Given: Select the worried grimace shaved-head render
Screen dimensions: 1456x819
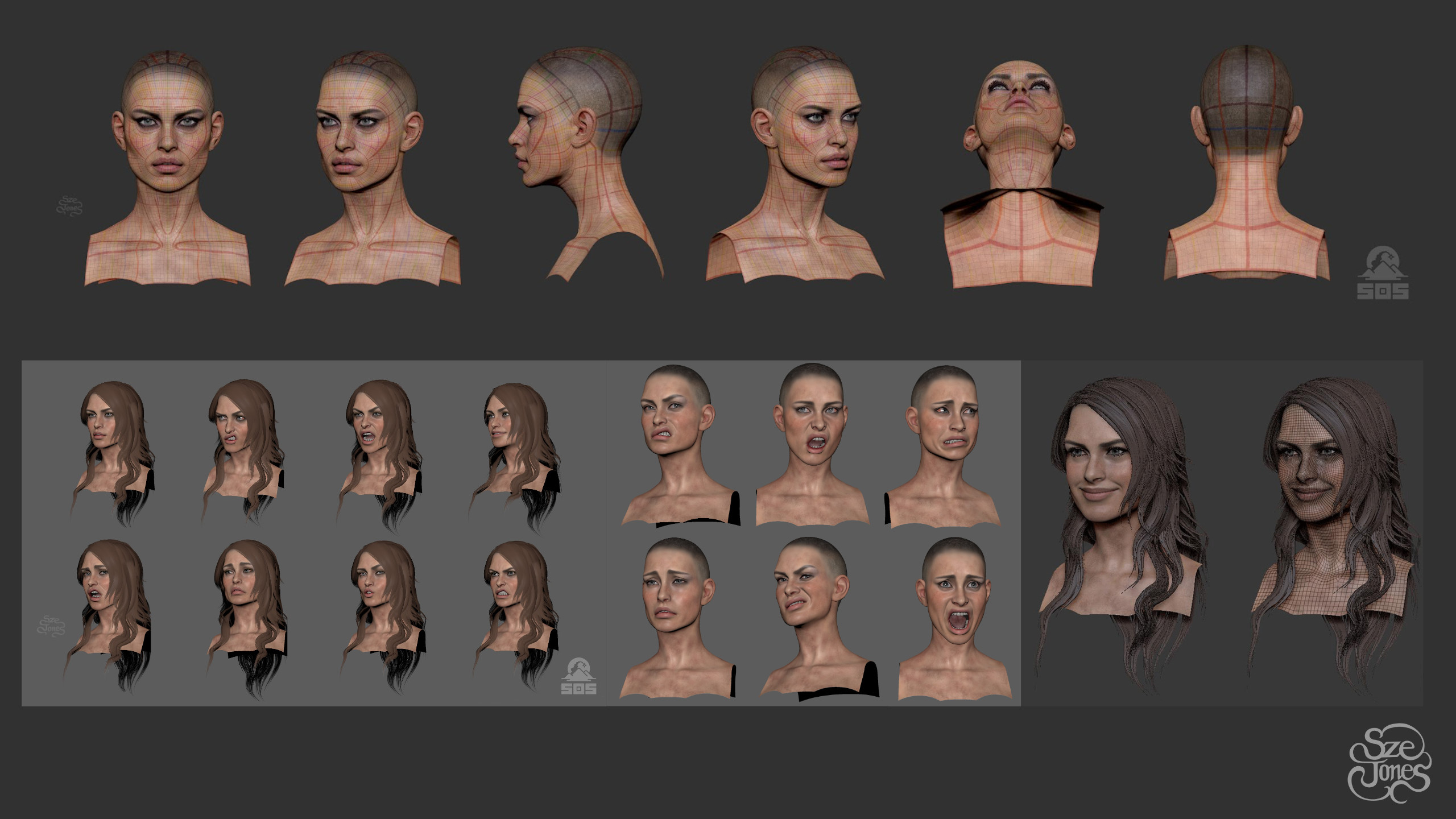Looking at the screenshot, I should click(x=942, y=446).
